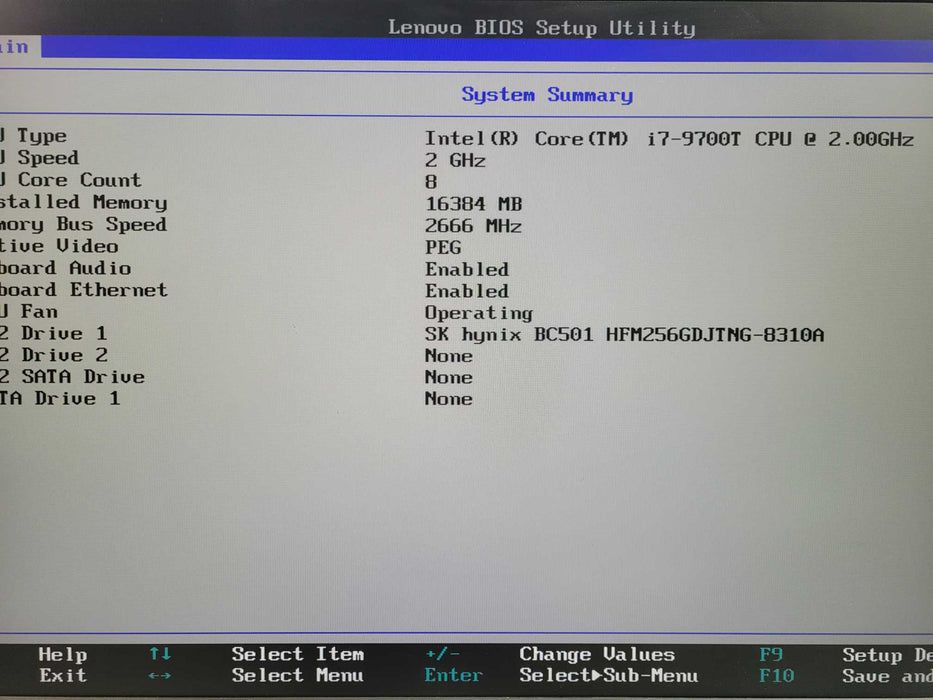Click the 2666 MHz value
933x700 pixels.
474,226
